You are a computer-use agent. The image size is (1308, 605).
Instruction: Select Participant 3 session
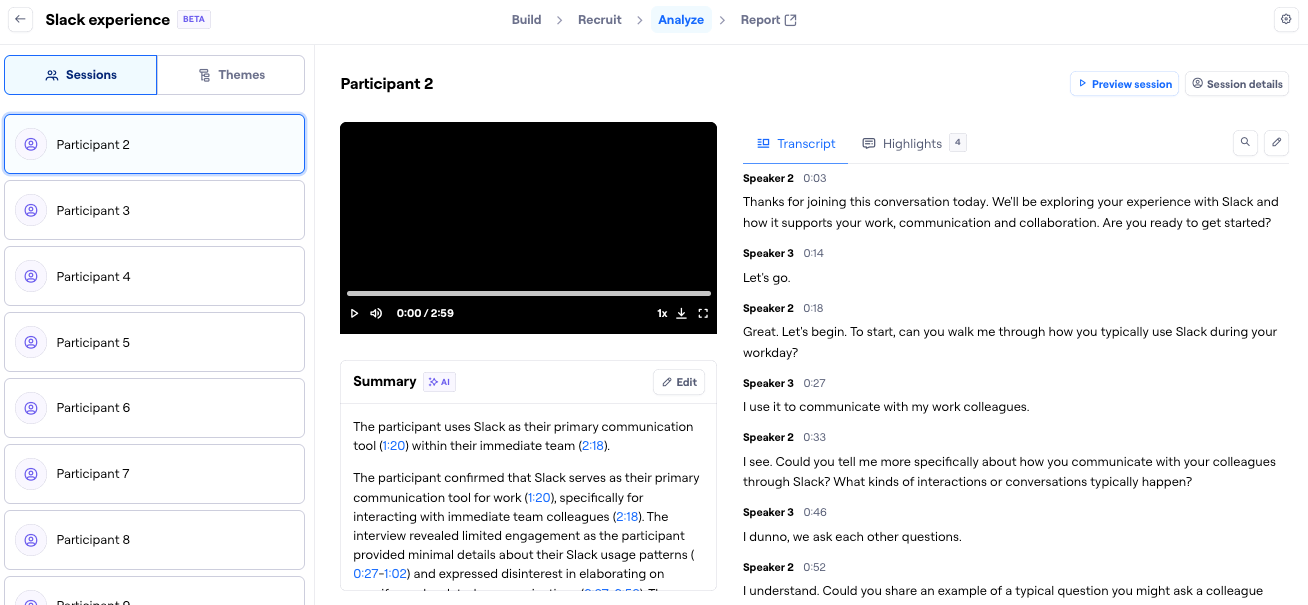[x=155, y=210]
